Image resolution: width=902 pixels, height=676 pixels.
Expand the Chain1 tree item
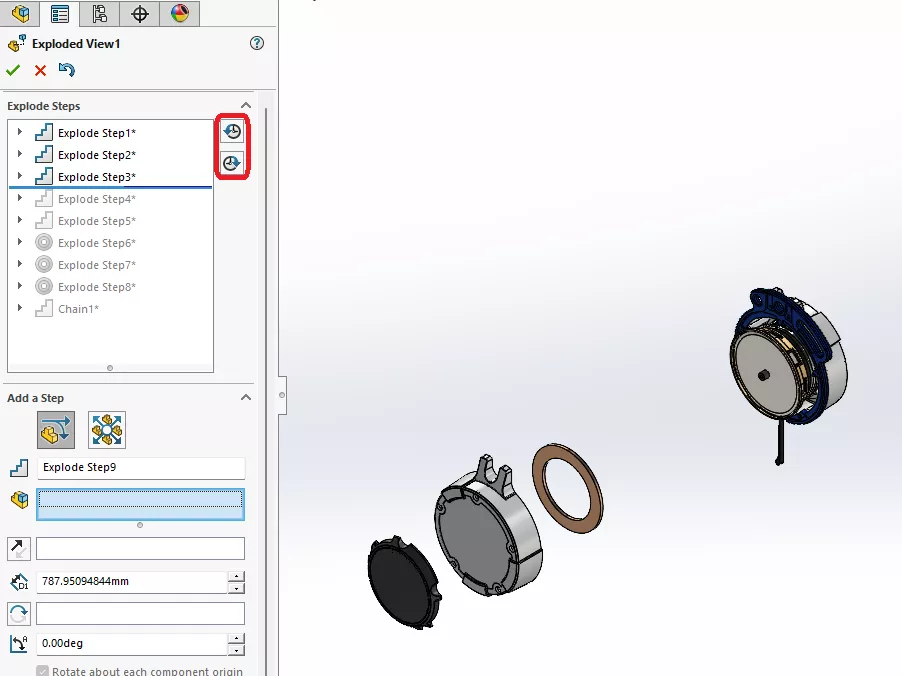(20, 308)
